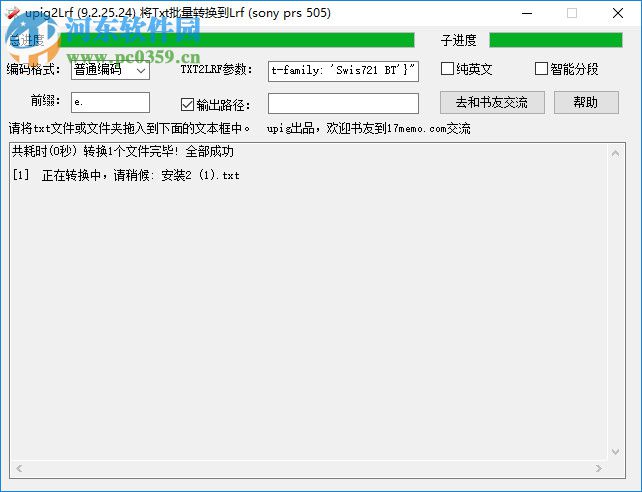Click the 子进度 sub progress bar

pyautogui.click(x=556, y=40)
